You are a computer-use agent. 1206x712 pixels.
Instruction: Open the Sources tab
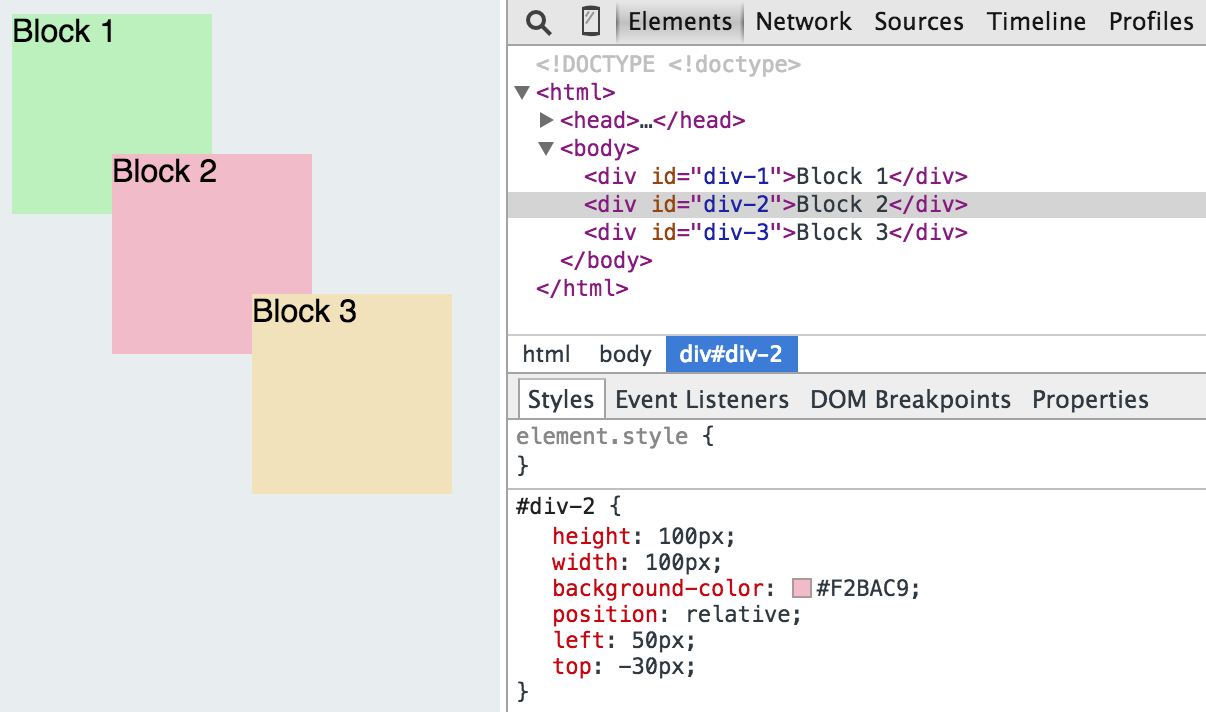pyautogui.click(x=919, y=22)
